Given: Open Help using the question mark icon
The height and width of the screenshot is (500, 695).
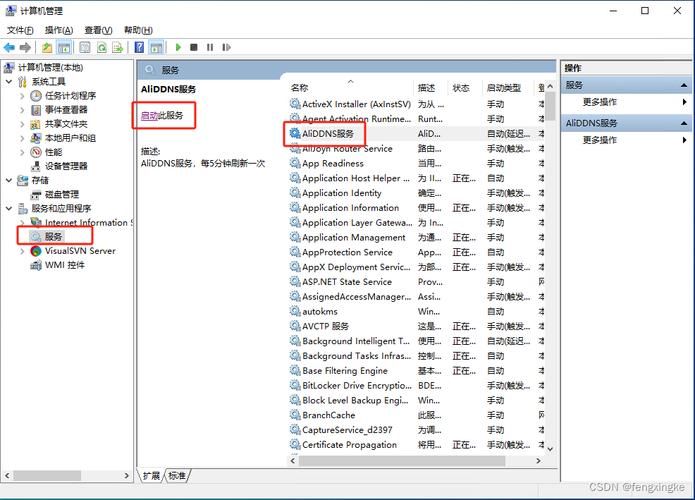Looking at the screenshot, I should click(x=139, y=47).
